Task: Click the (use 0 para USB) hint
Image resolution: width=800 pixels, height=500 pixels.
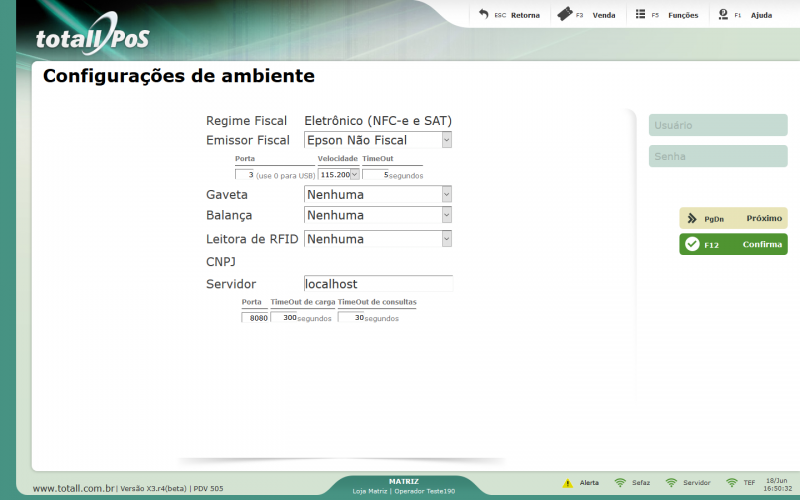Action: coord(286,176)
